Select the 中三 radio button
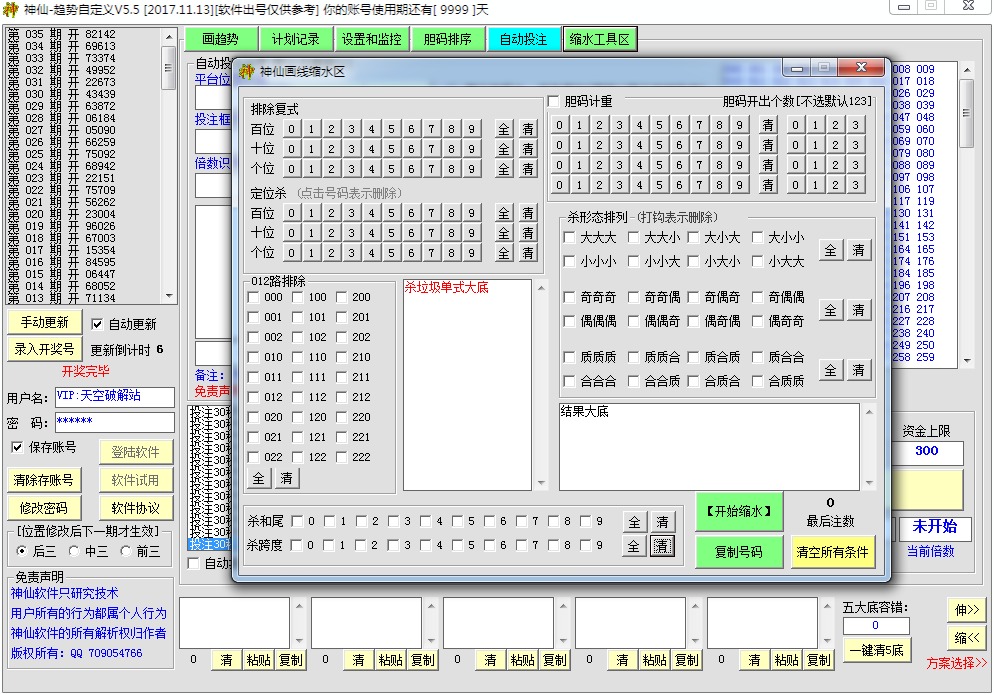 (74, 551)
